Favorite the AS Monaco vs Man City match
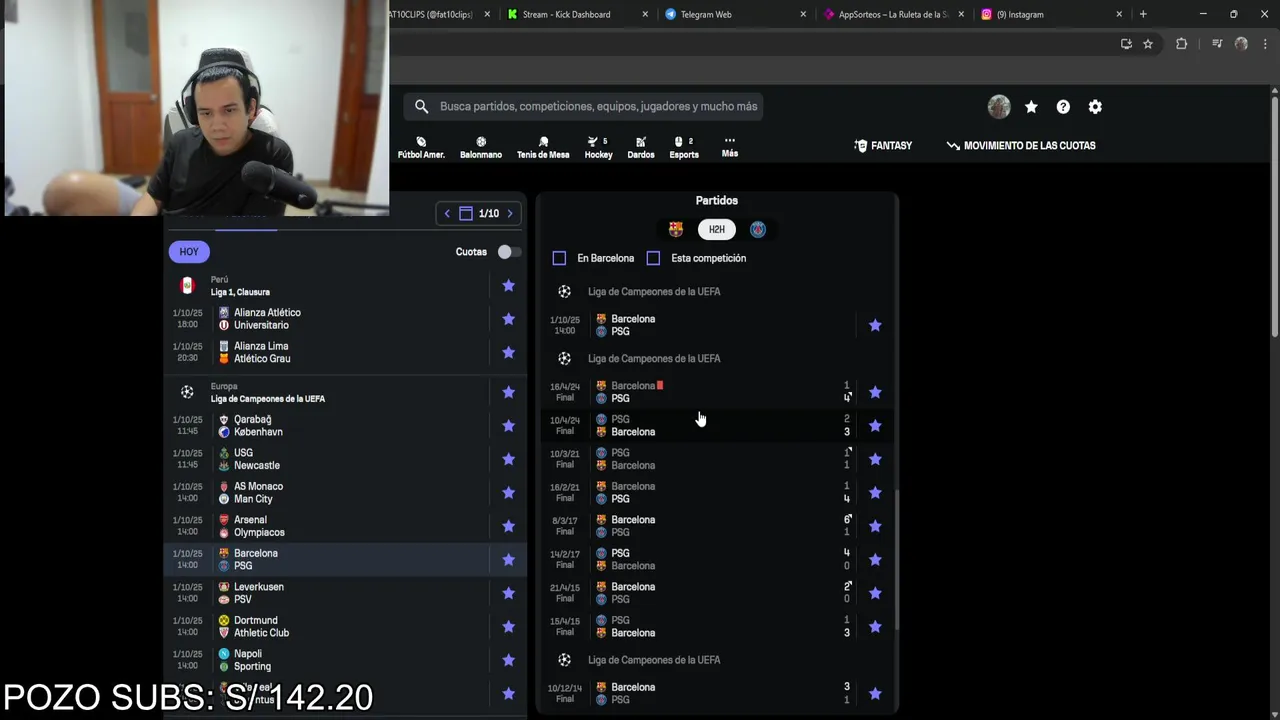Viewport: 1280px width, 720px height. (508, 493)
